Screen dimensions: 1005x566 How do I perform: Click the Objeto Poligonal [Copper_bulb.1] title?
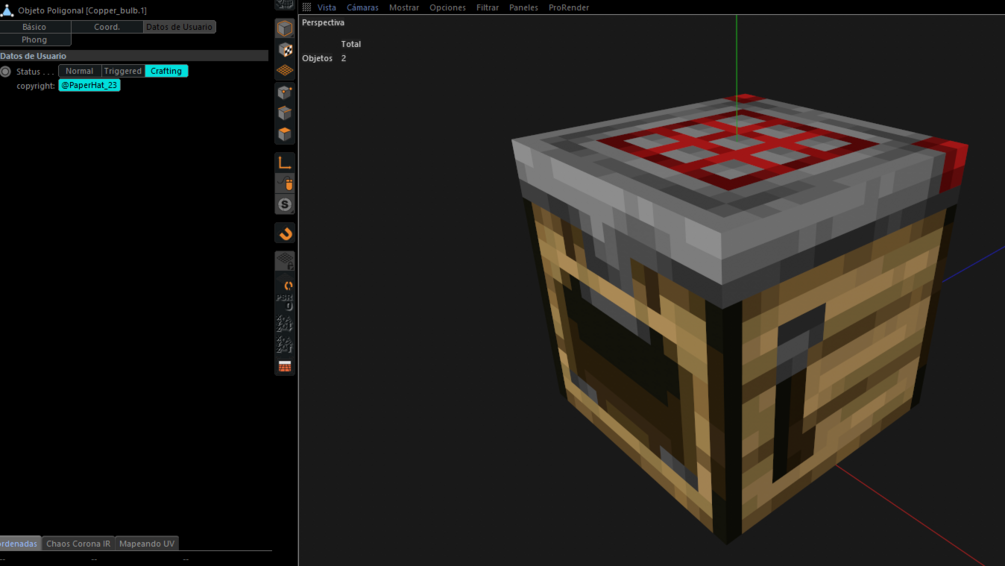point(82,10)
